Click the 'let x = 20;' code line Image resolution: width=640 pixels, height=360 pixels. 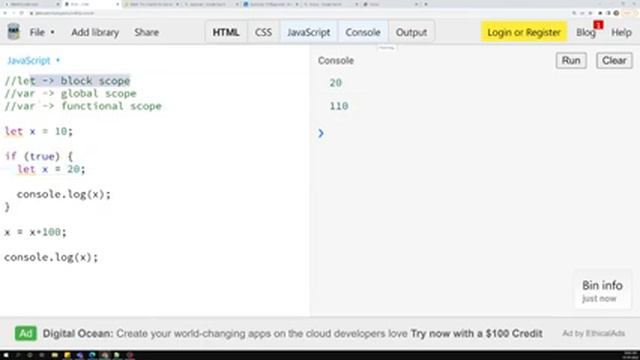point(51,169)
